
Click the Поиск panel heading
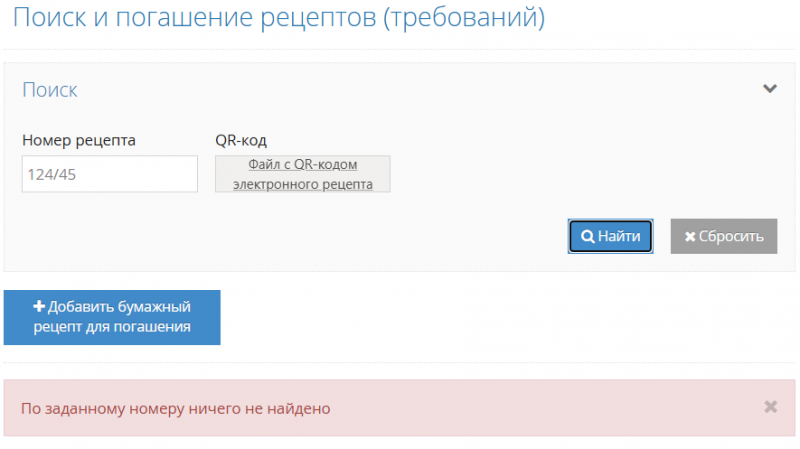(50, 90)
